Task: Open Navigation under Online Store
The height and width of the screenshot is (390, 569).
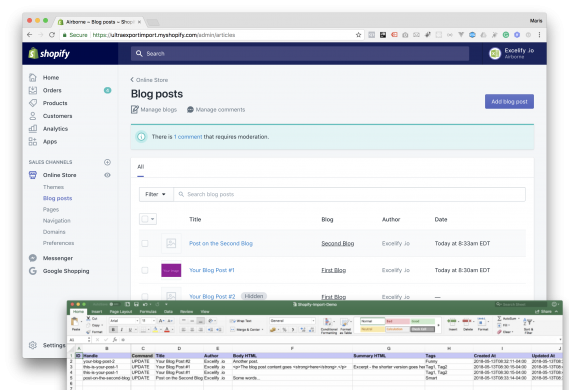Action: [x=57, y=221]
